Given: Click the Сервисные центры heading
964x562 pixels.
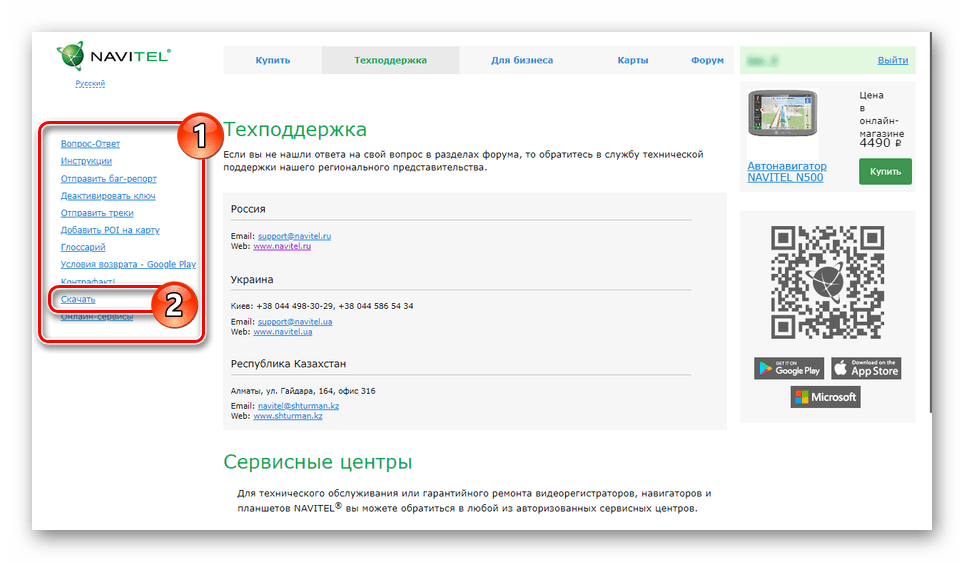Looking at the screenshot, I should pos(318,462).
